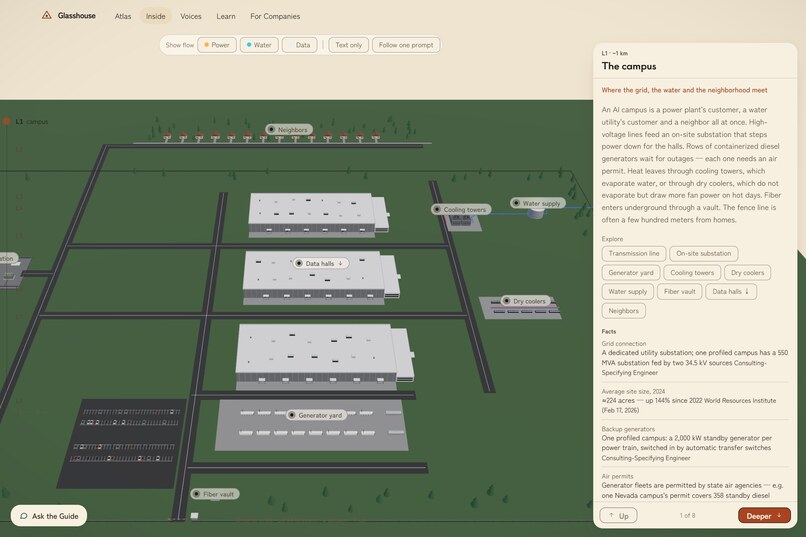Open the Learn page
This screenshot has height=537, width=806.
point(226,16)
